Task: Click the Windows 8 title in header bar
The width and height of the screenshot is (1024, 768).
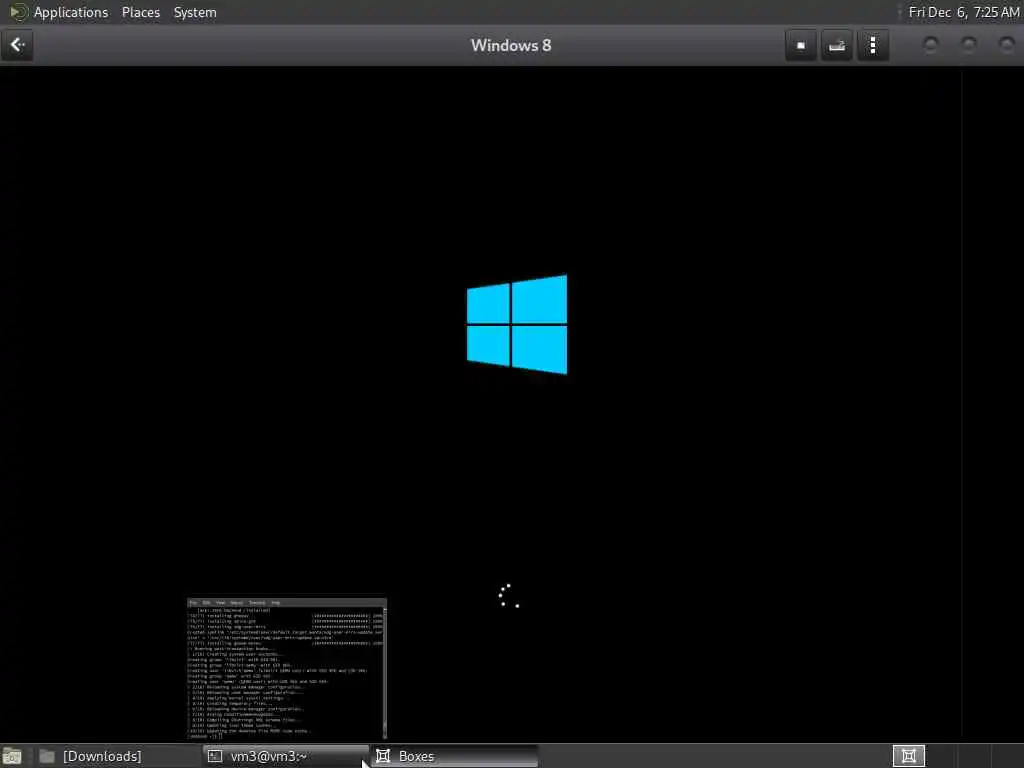Action: click(x=511, y=46)
